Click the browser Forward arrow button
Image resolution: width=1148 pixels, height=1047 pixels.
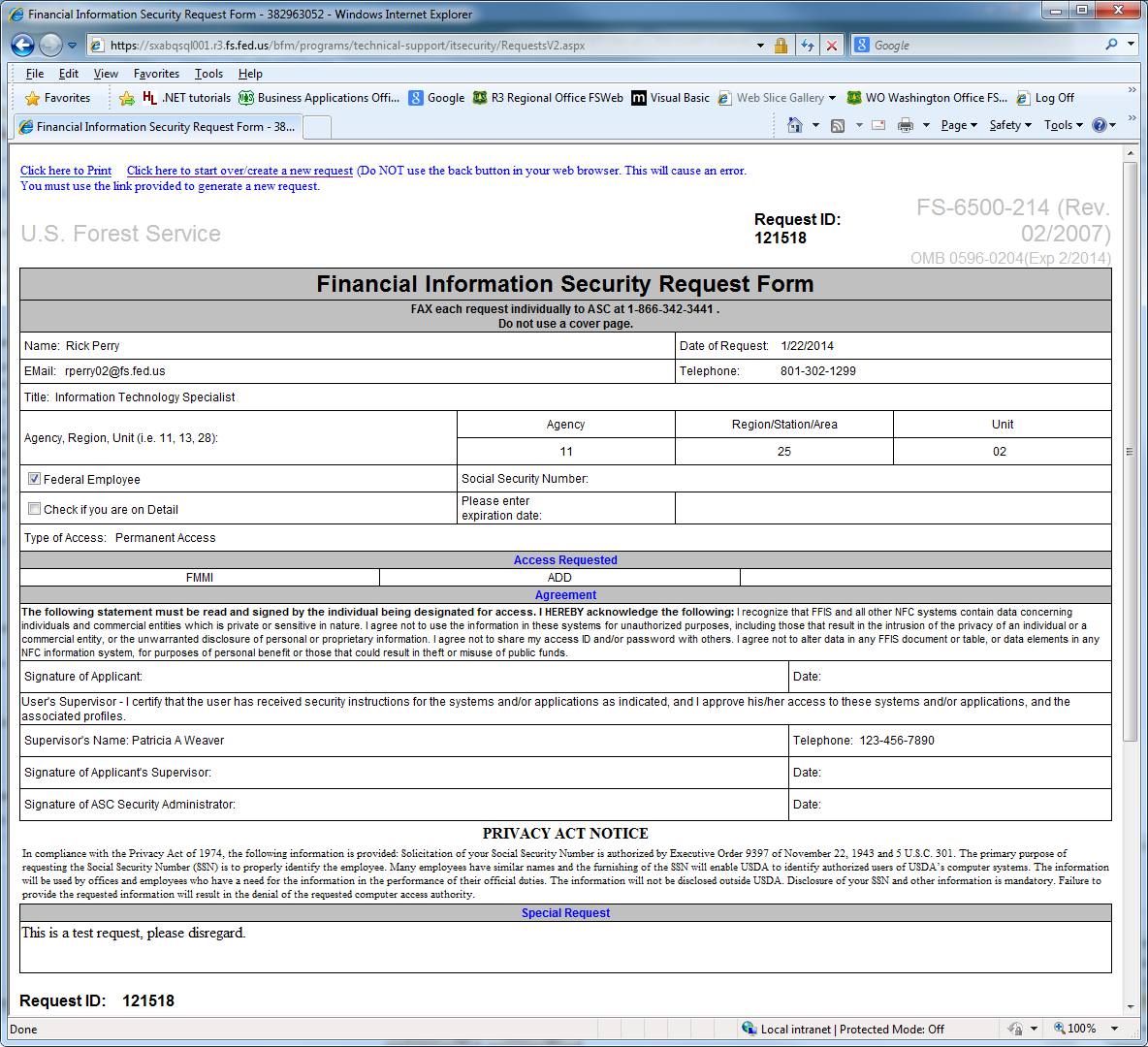(50, 46)
